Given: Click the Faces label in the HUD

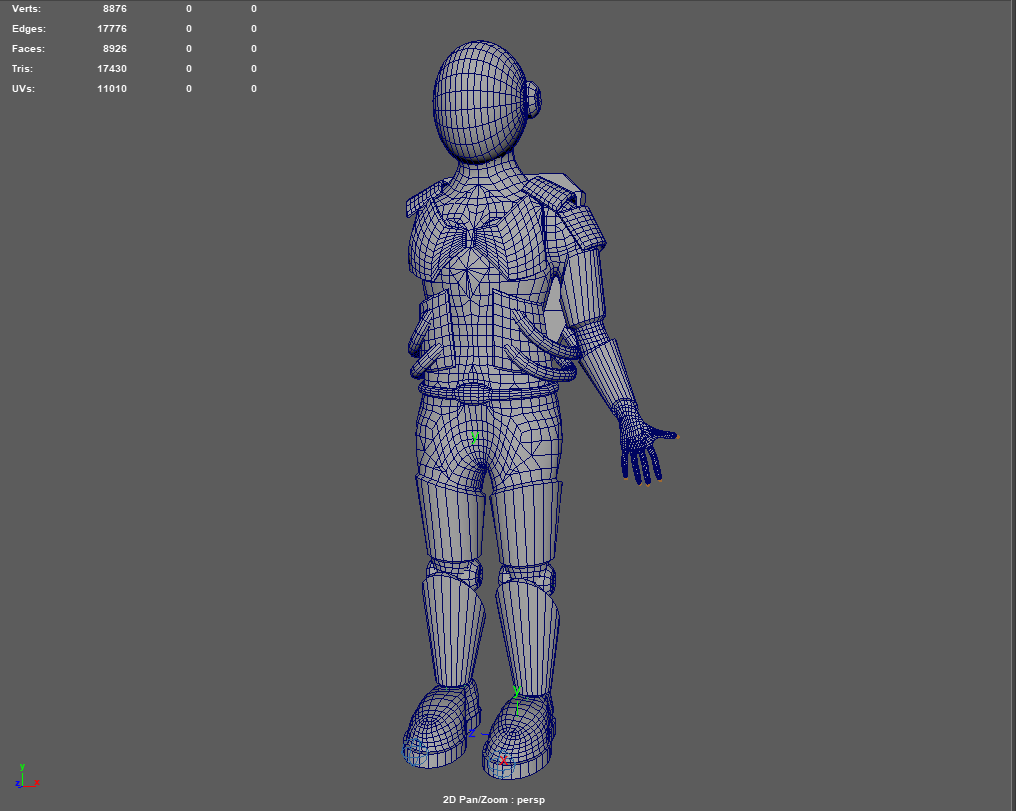Looking at the screenshot, I should tap(28, 49).
